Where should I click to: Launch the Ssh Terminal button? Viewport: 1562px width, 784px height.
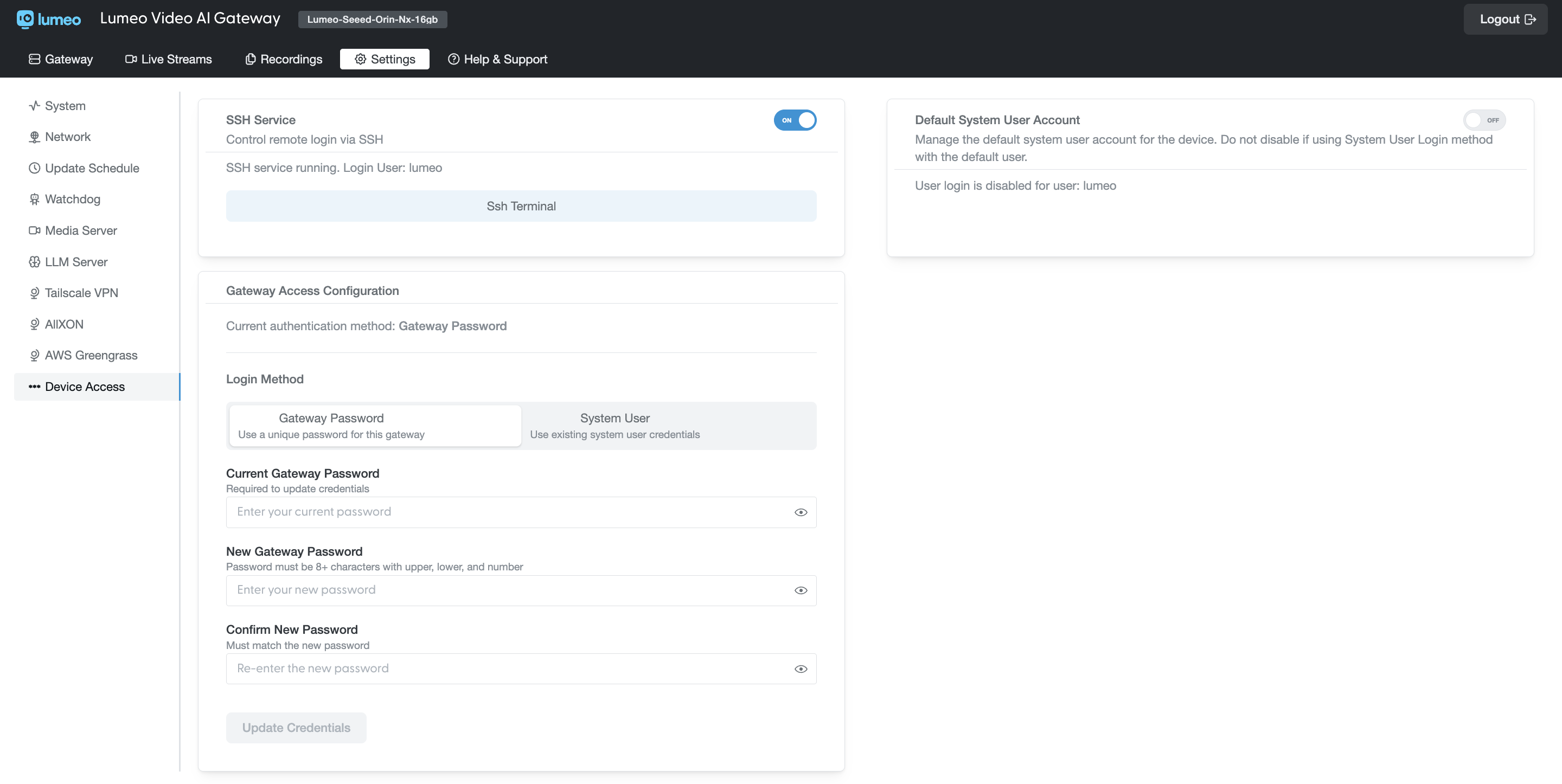tap(521, 206)
